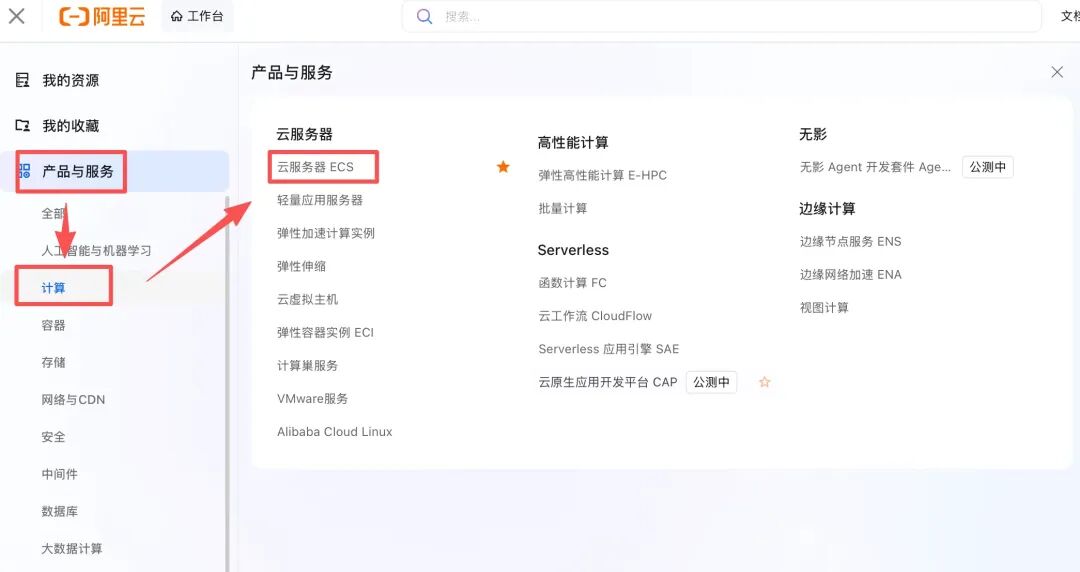Open 批量计算
Image resolution: width=1080 pixels, height=572 pixels.
[x=562, y=208]
